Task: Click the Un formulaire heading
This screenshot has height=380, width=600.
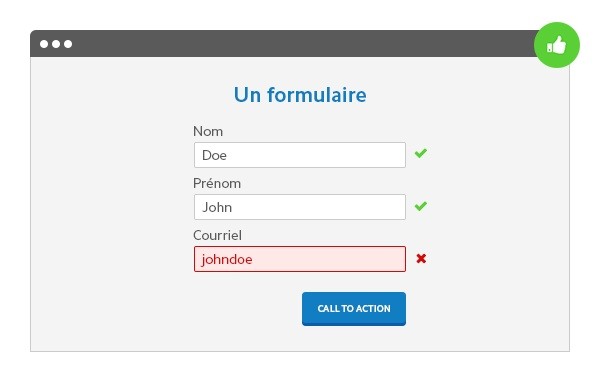Action: pyautogui.click(x=300, y=95)
